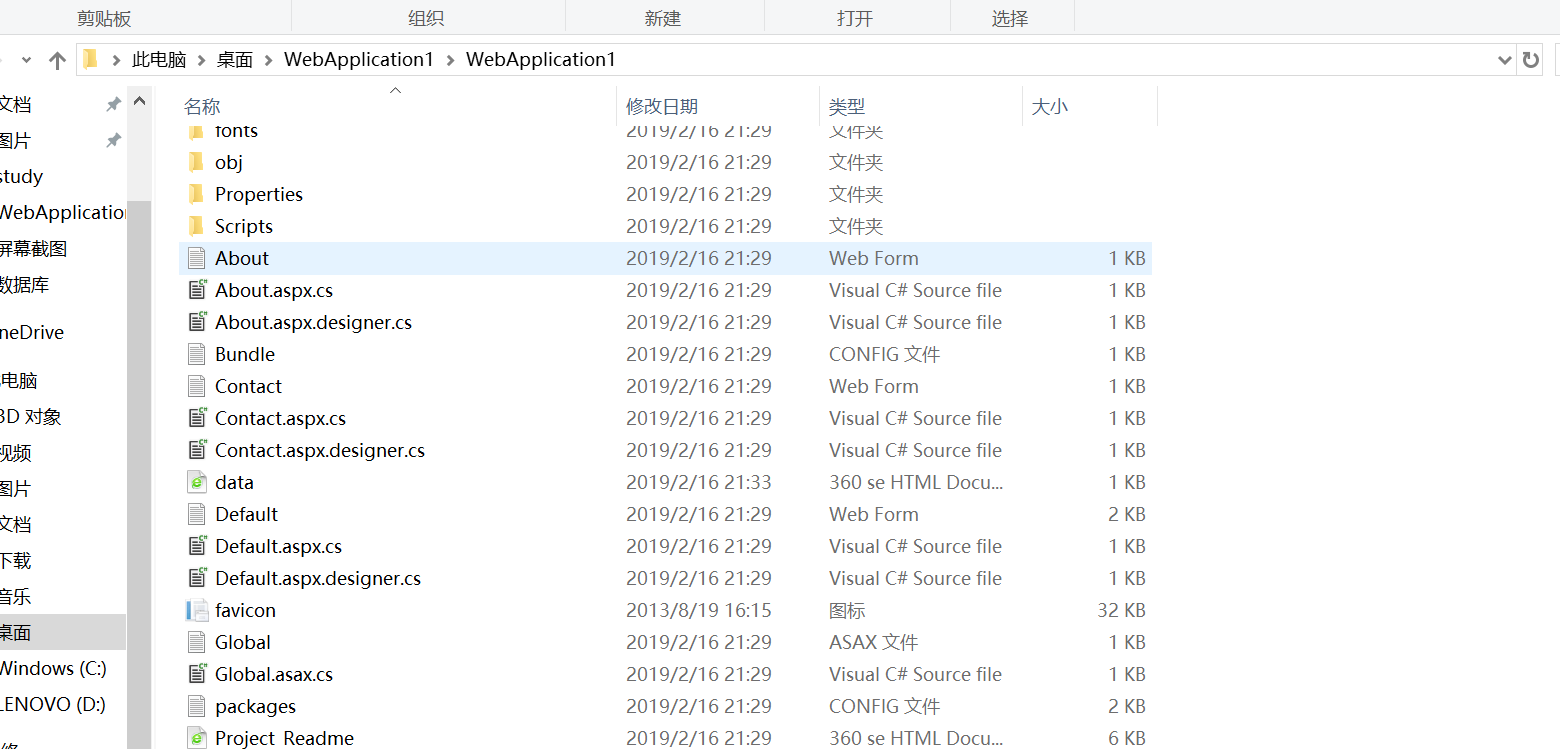Click ASAX 文件 type of Global

874,642
